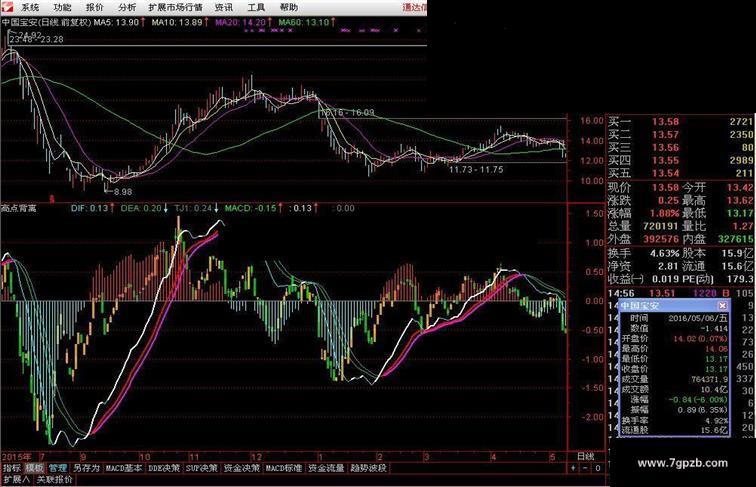Click the 管理 button
This screenshot has width=756, height=487.
58,468
